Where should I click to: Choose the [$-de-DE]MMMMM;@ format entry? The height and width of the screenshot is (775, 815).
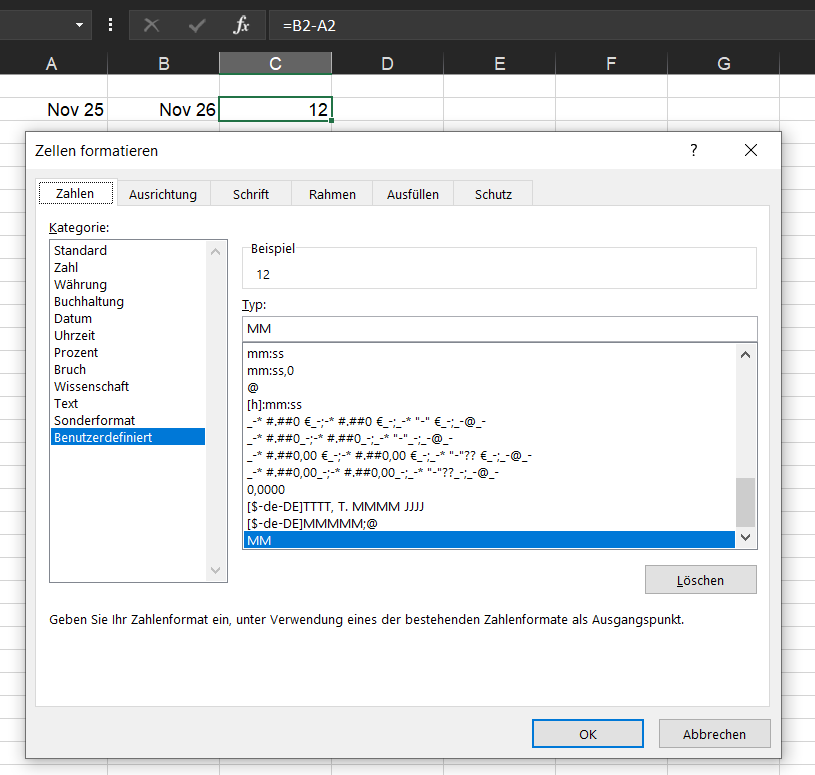(x=489, y=523)
